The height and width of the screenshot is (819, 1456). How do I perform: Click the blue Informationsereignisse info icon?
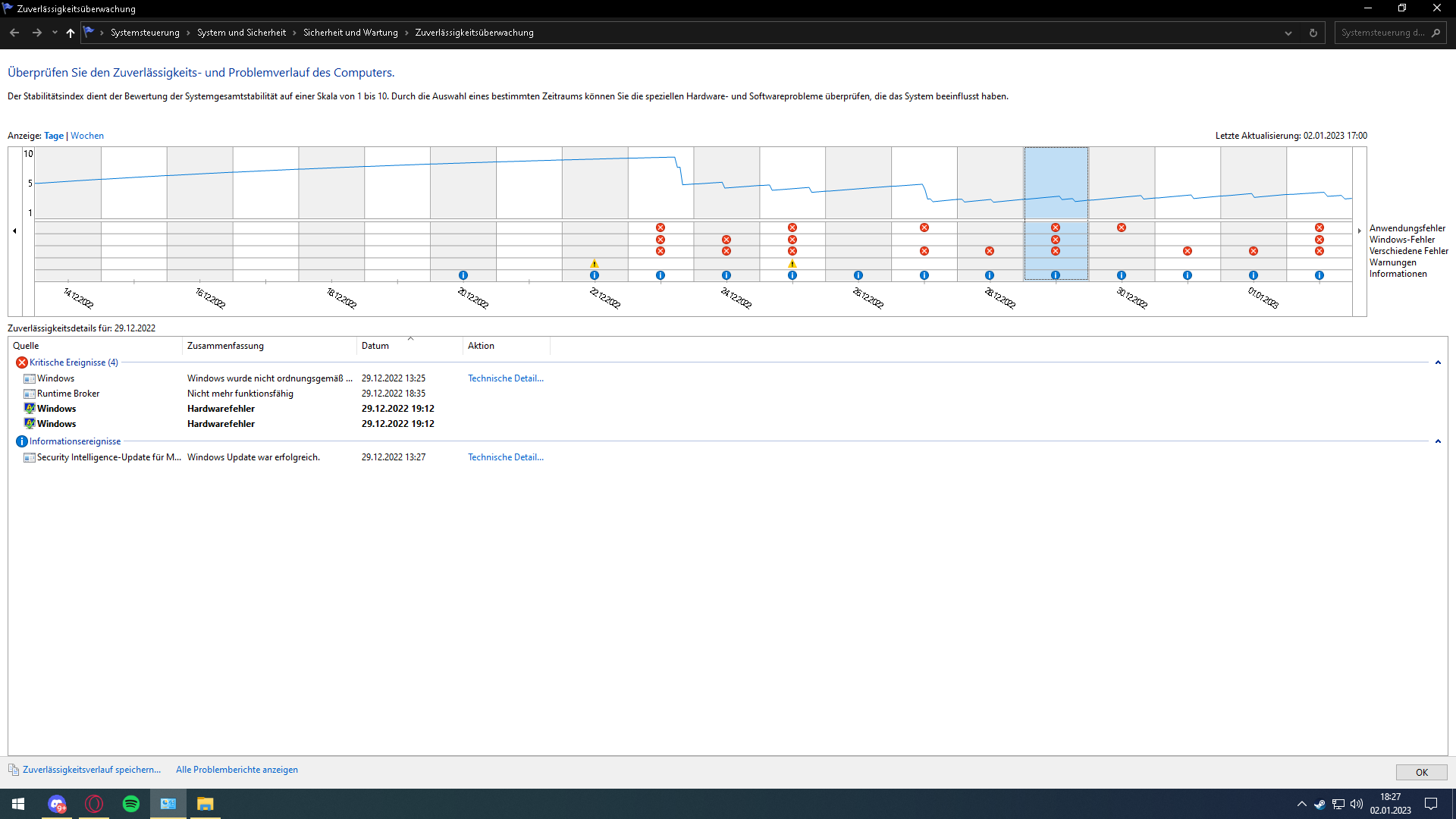point(21,441)
